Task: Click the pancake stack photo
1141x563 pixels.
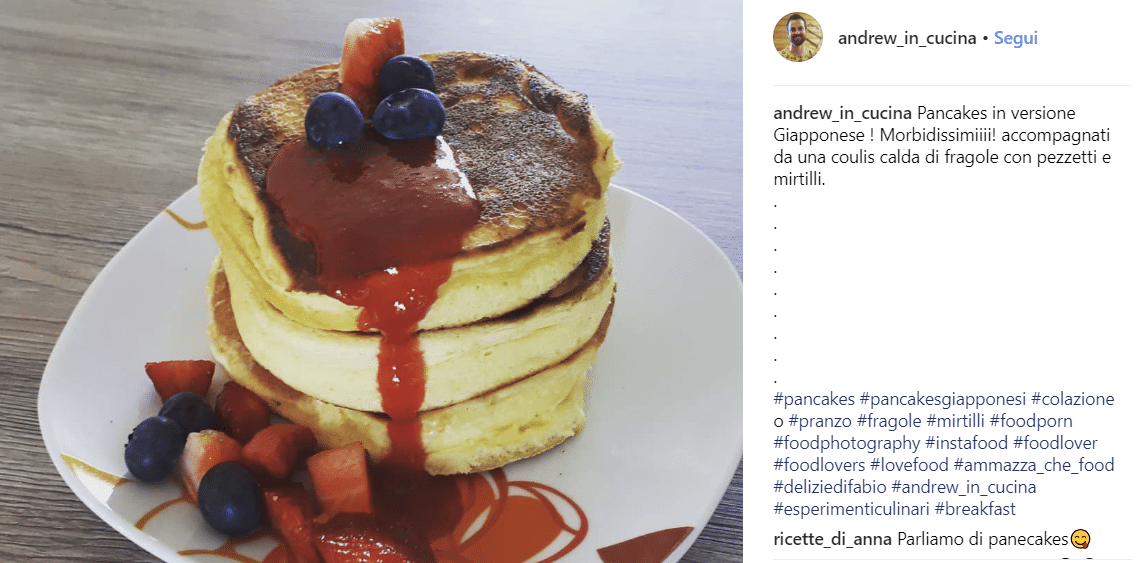Action: tap(371, 282)
